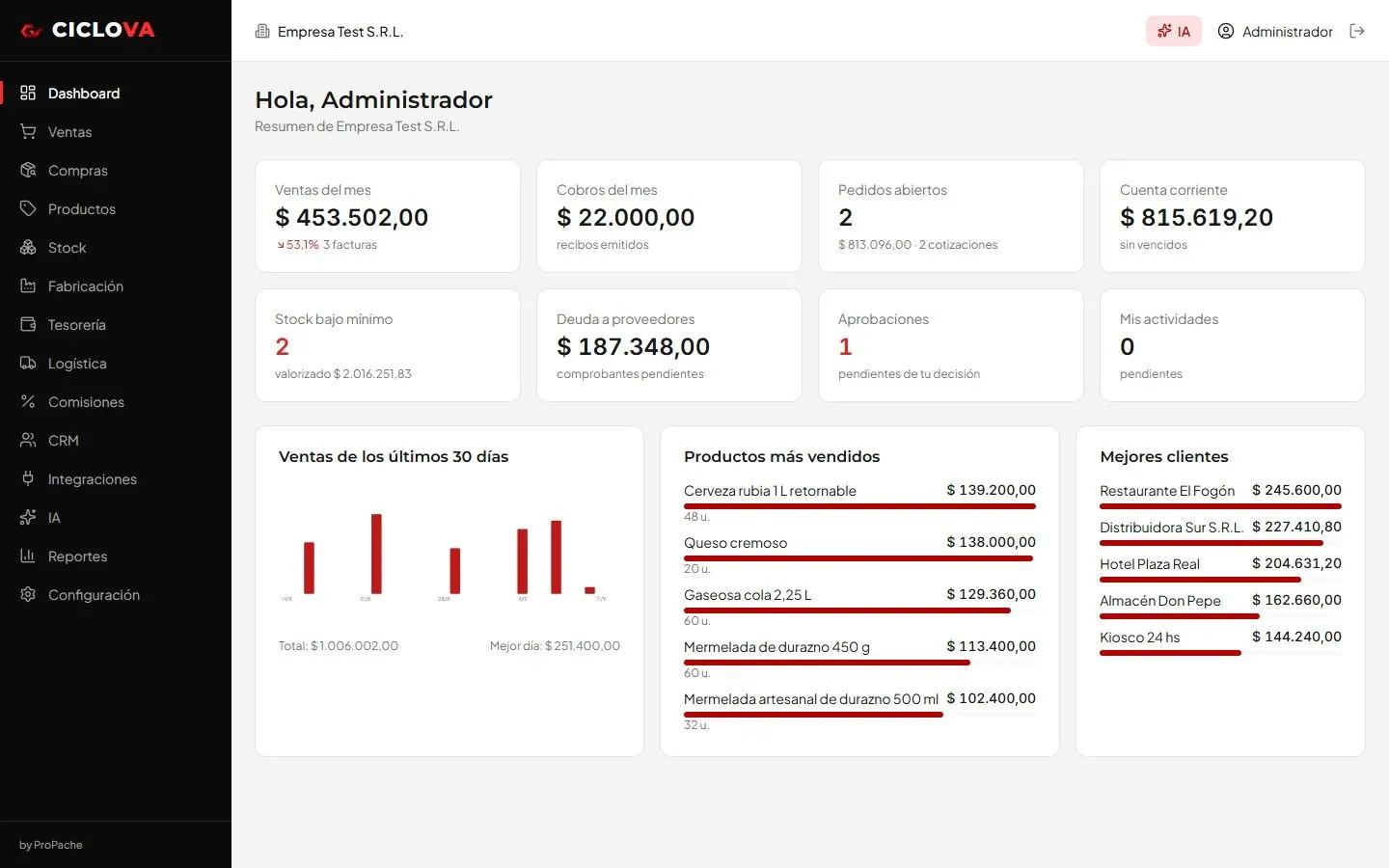Click the sparkle IA icon in sidebar
Image resolution: width=1389 pixels, height=868 pixels.
[x=28, y=517]
